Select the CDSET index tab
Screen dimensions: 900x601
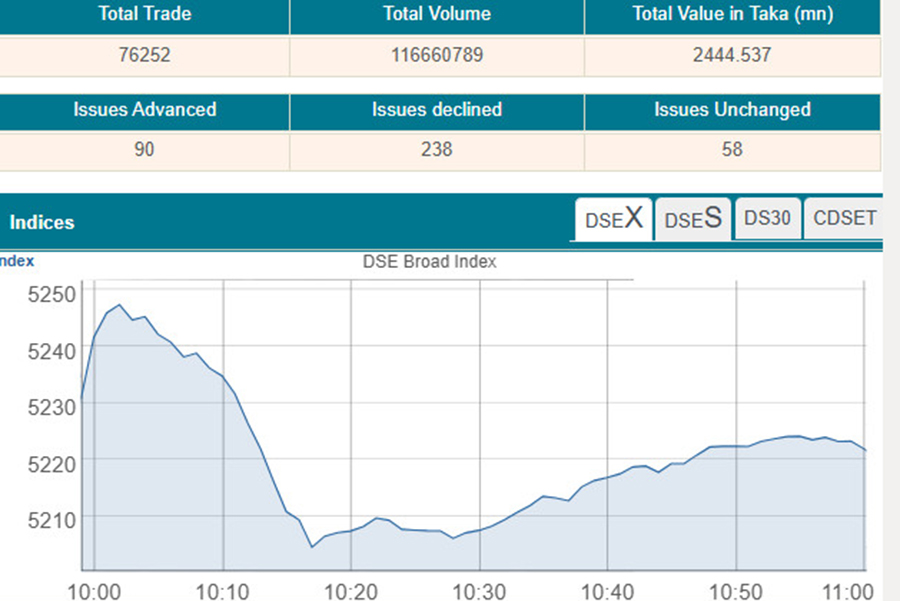click(843, 218)
